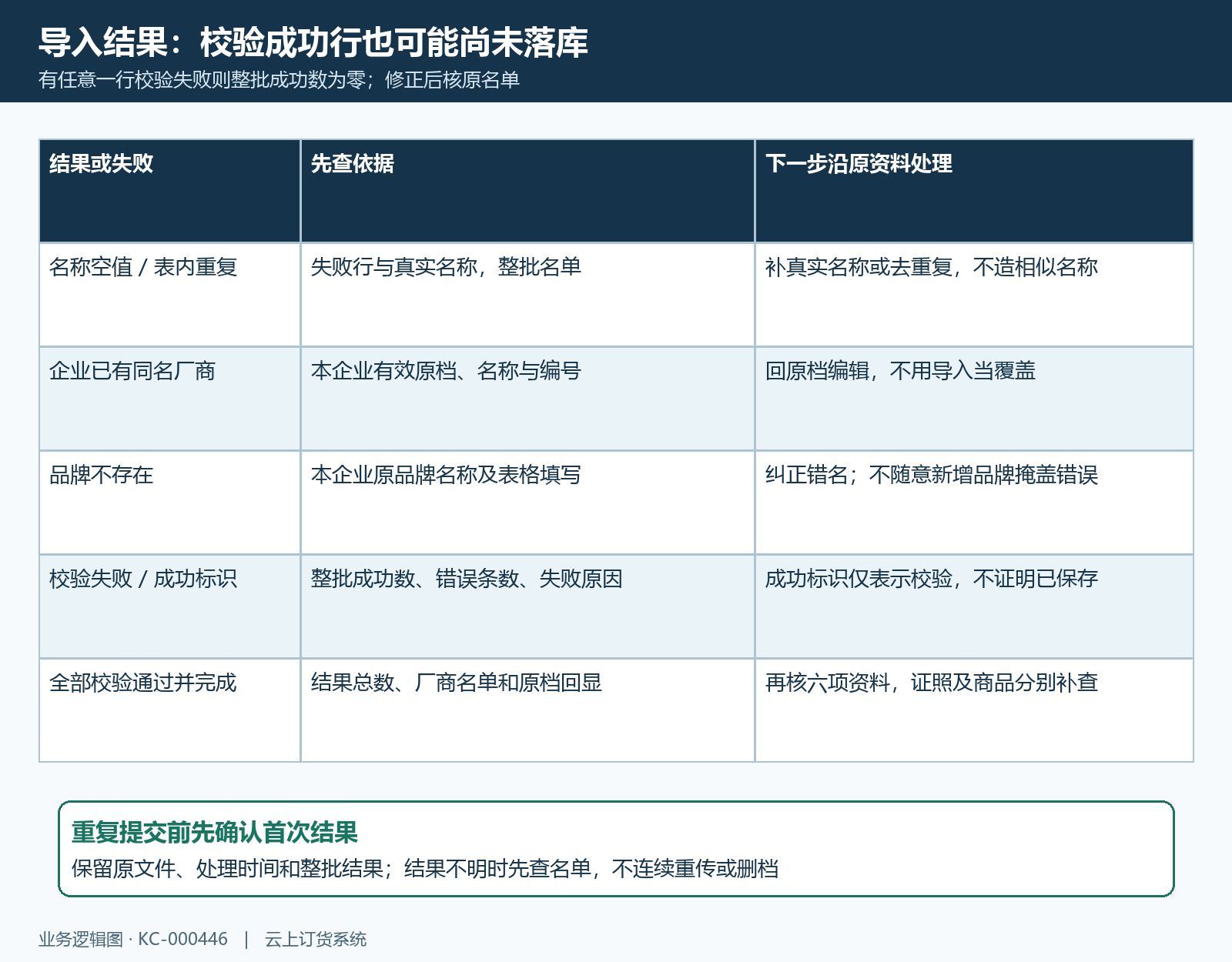1232x962 pixels.
Task: Select the cell 名称空值 / 表内重复
Action: pyautogui.click(x=169, y=295)
